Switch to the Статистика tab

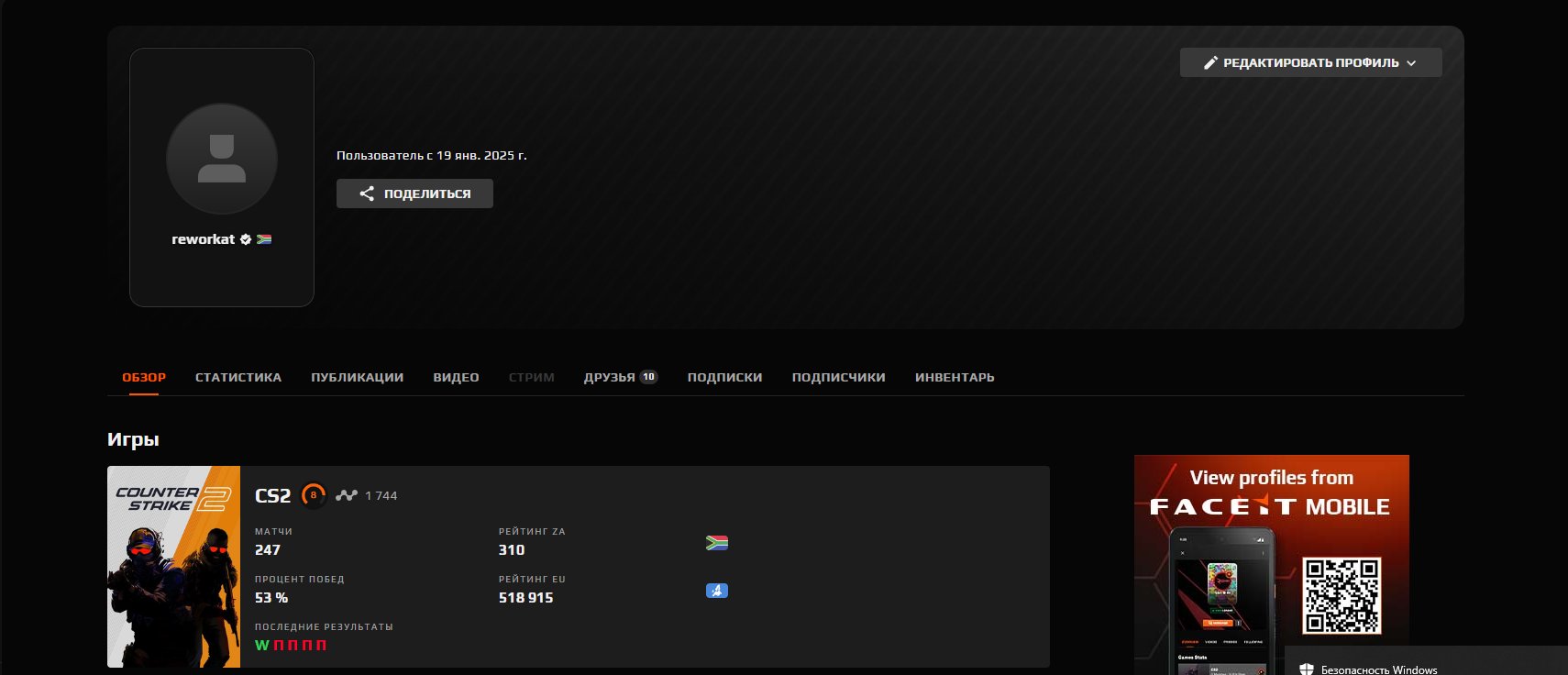[238, 377]
